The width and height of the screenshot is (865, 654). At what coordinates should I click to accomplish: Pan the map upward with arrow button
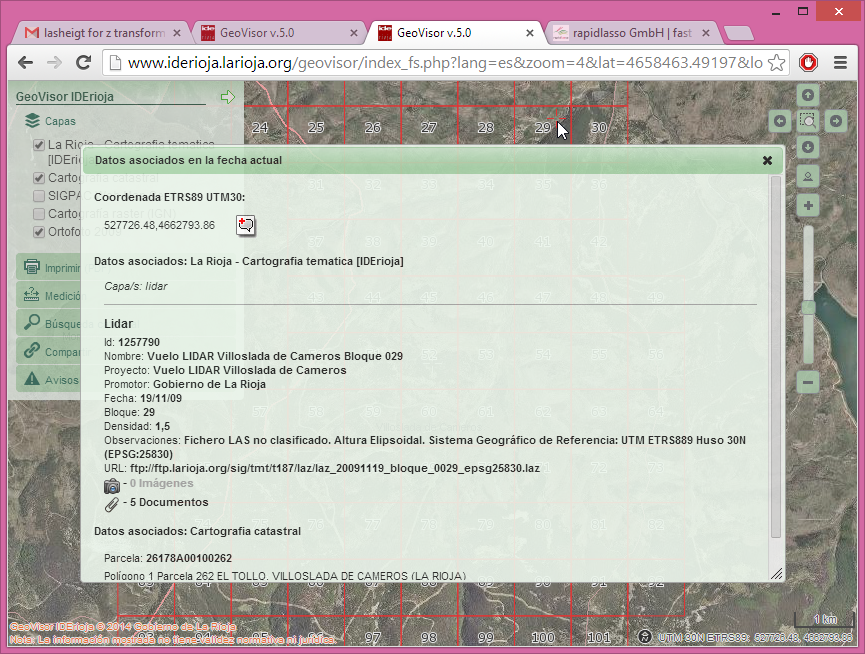point(808,95)
